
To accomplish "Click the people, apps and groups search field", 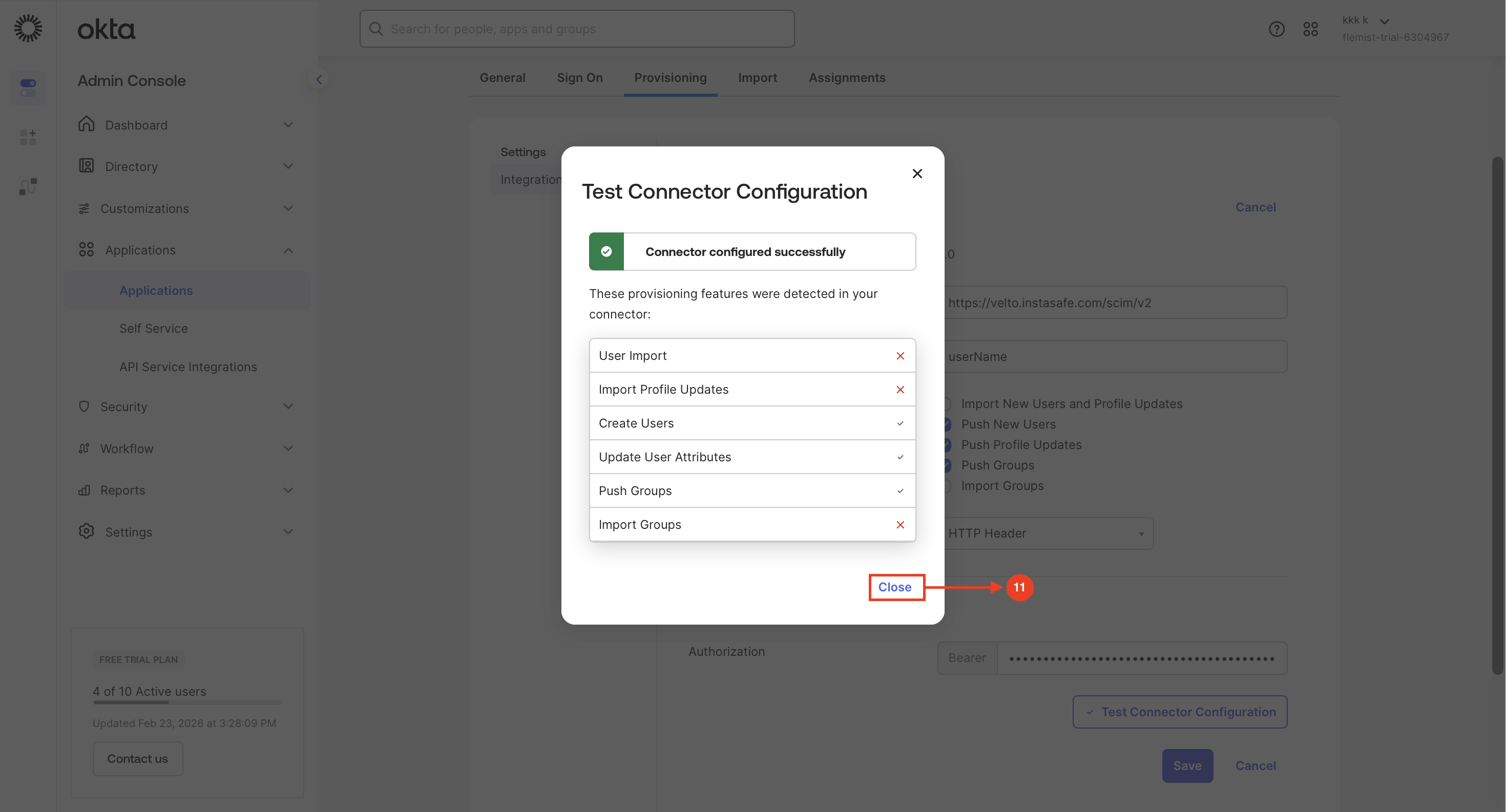I will pyautogui.click(x=577, y=29).
